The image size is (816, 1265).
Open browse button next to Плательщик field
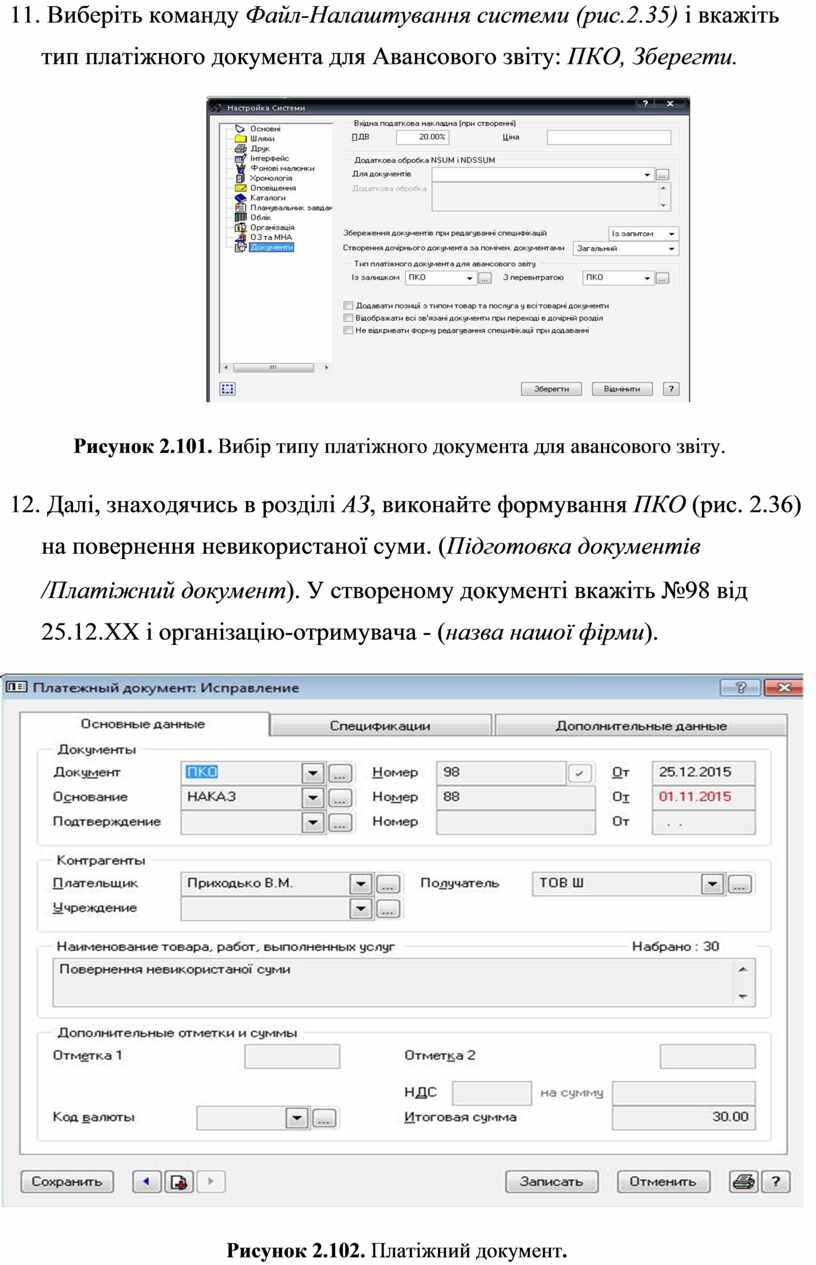pyautogui.click(x=388, y=884)
